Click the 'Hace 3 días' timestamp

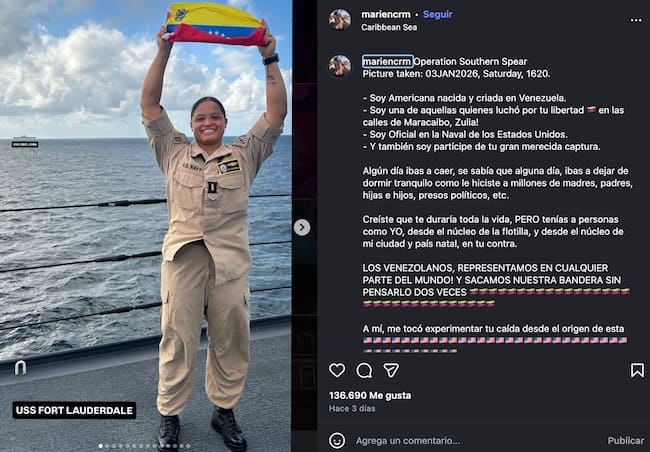(x=352, y=408)
